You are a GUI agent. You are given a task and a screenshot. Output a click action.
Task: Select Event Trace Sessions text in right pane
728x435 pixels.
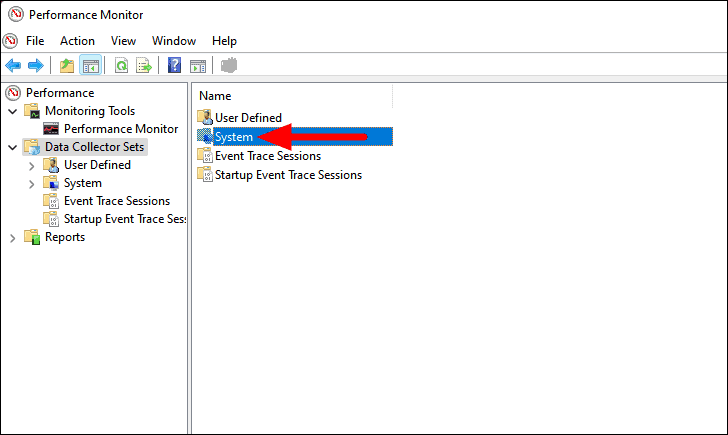(x=268, y=156)
